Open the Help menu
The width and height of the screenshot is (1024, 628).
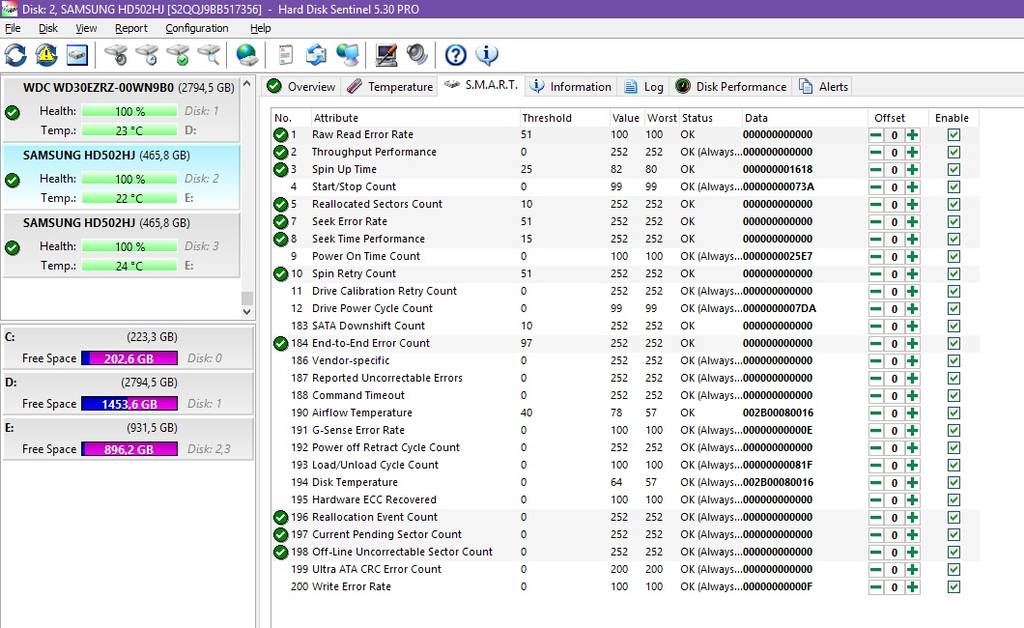click(260, 28)
